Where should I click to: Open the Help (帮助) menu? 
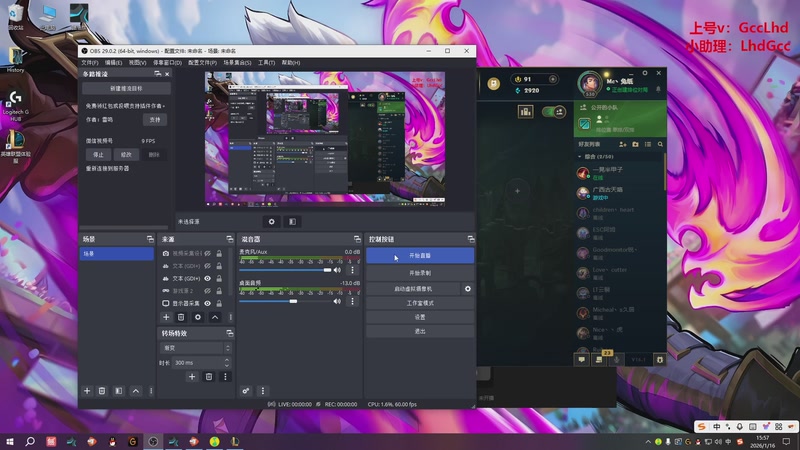pyautogui.click(x=291, y=63)
